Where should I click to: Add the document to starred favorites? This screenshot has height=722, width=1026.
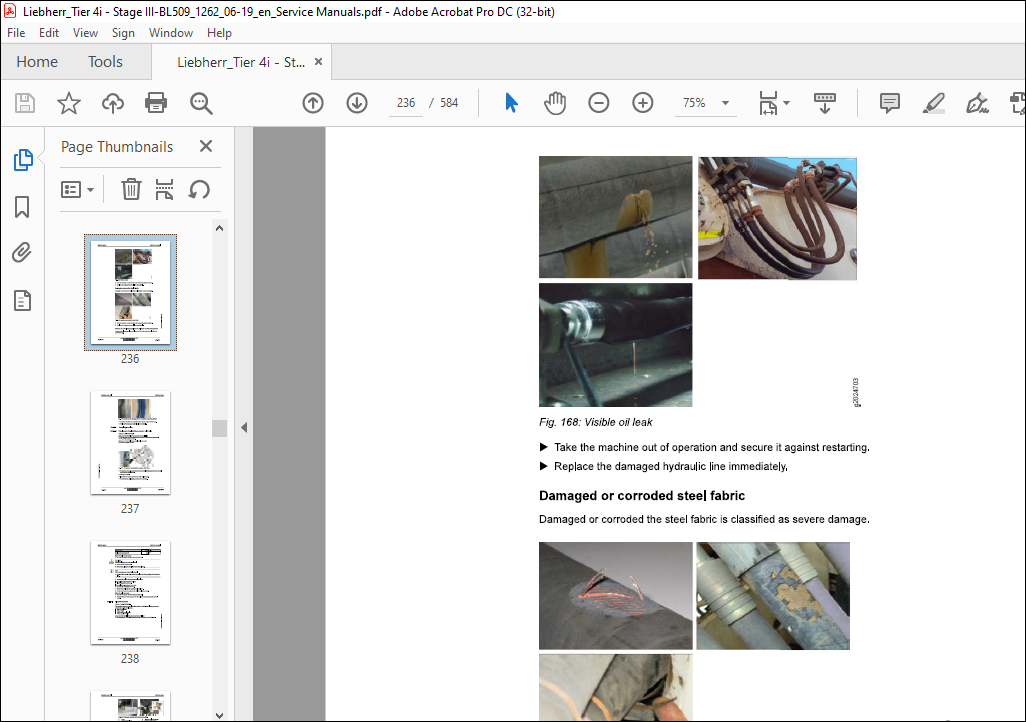[69, 103]
